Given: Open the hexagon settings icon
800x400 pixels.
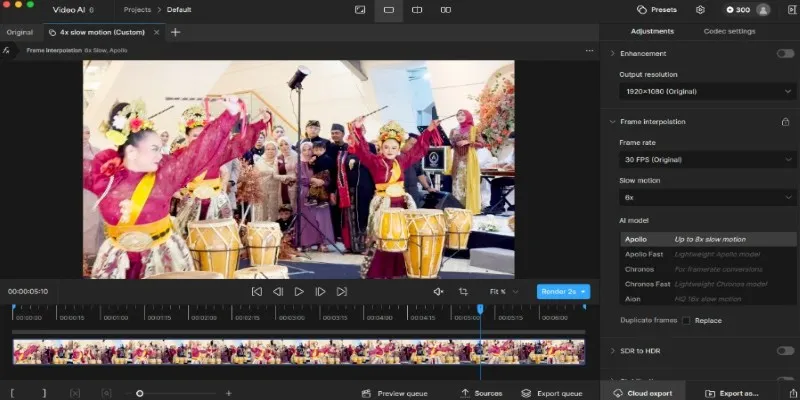Looking at the screenshot, I should pyautogui.click(x=701, y=10).
